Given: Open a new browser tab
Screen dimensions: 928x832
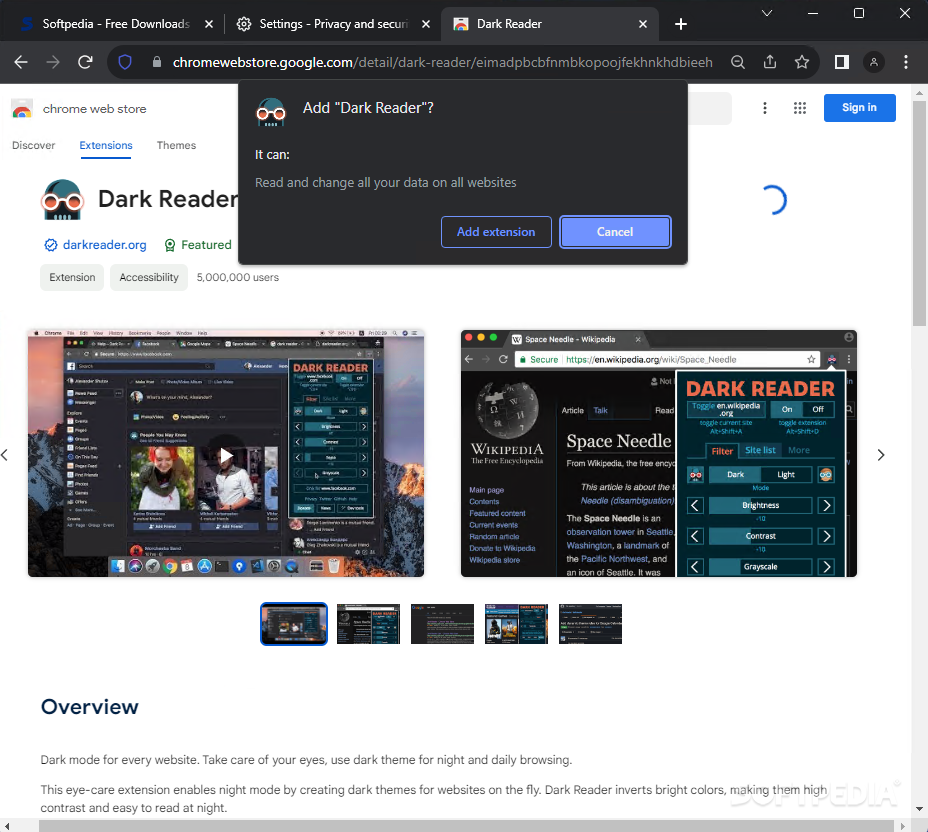Looking at the screenshot, I should 681,24.
